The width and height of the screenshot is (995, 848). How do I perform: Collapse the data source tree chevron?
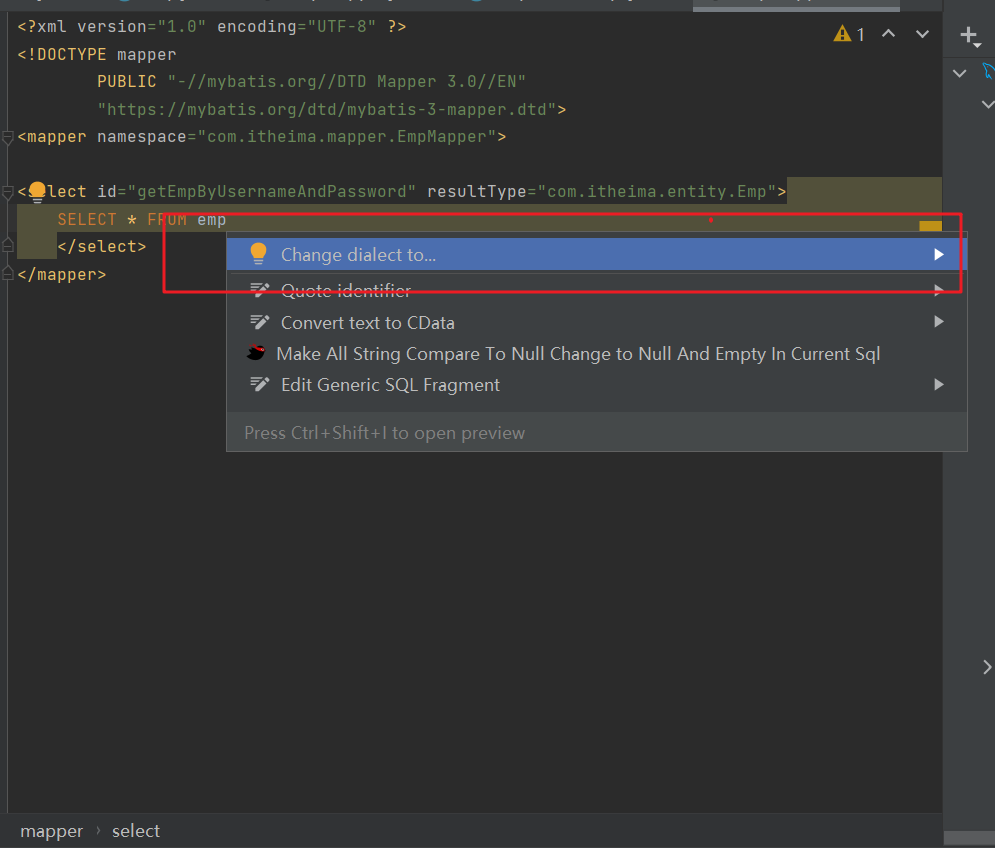coord(960,73)
